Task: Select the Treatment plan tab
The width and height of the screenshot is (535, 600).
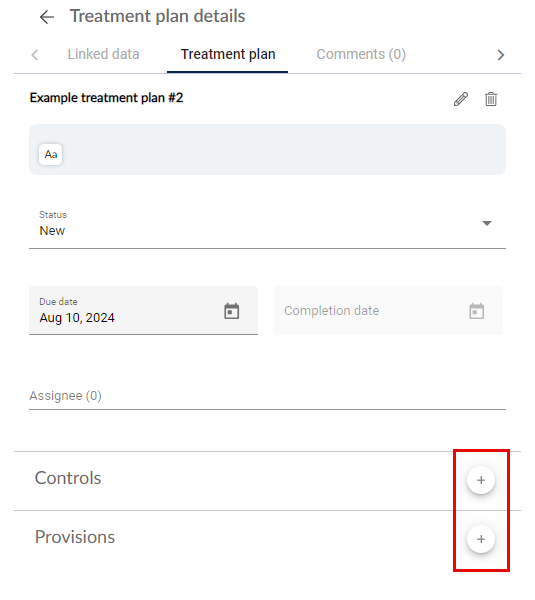Action: click(x=228, y=54)
